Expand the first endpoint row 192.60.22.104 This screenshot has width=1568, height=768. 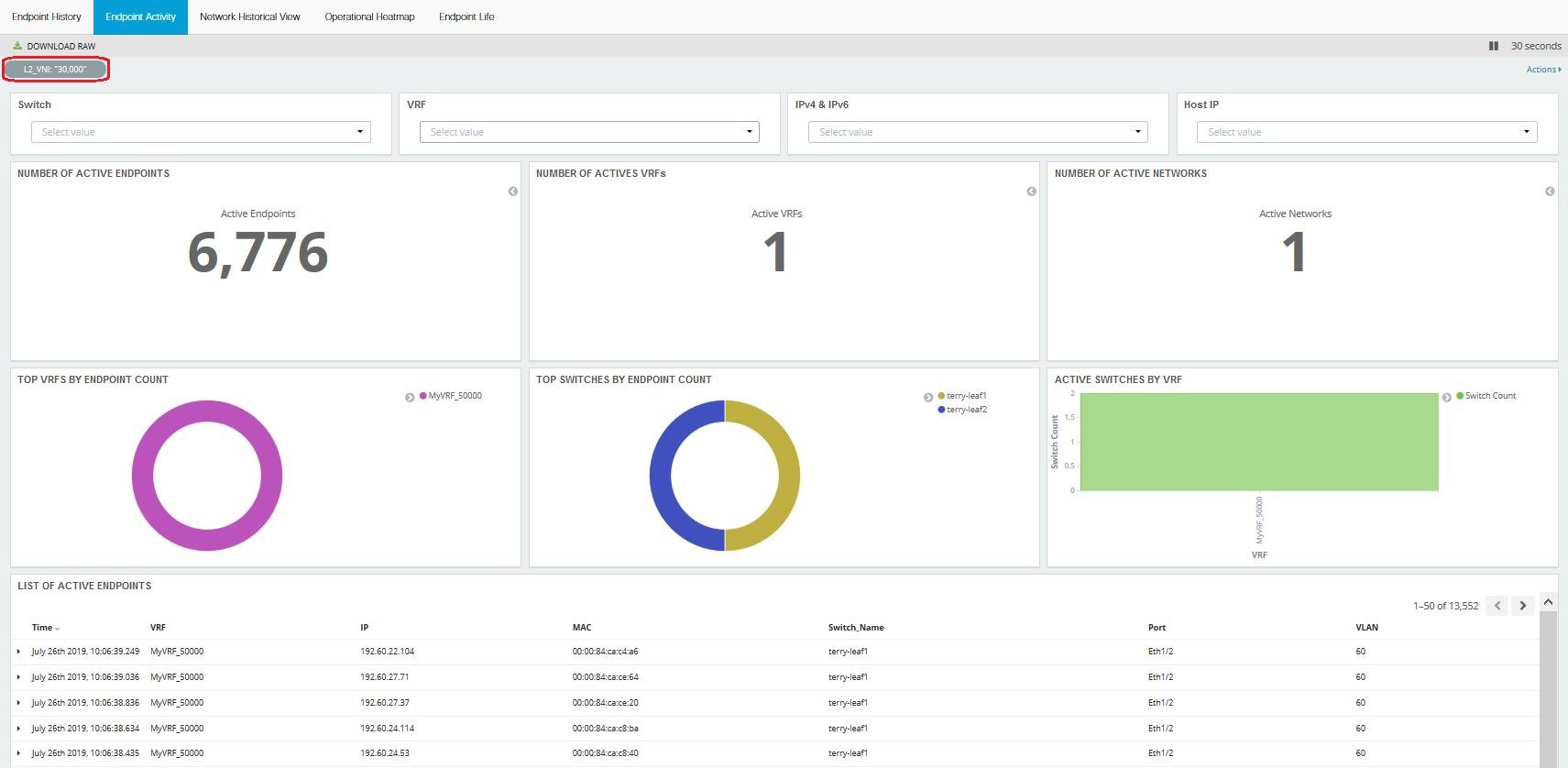18,652
